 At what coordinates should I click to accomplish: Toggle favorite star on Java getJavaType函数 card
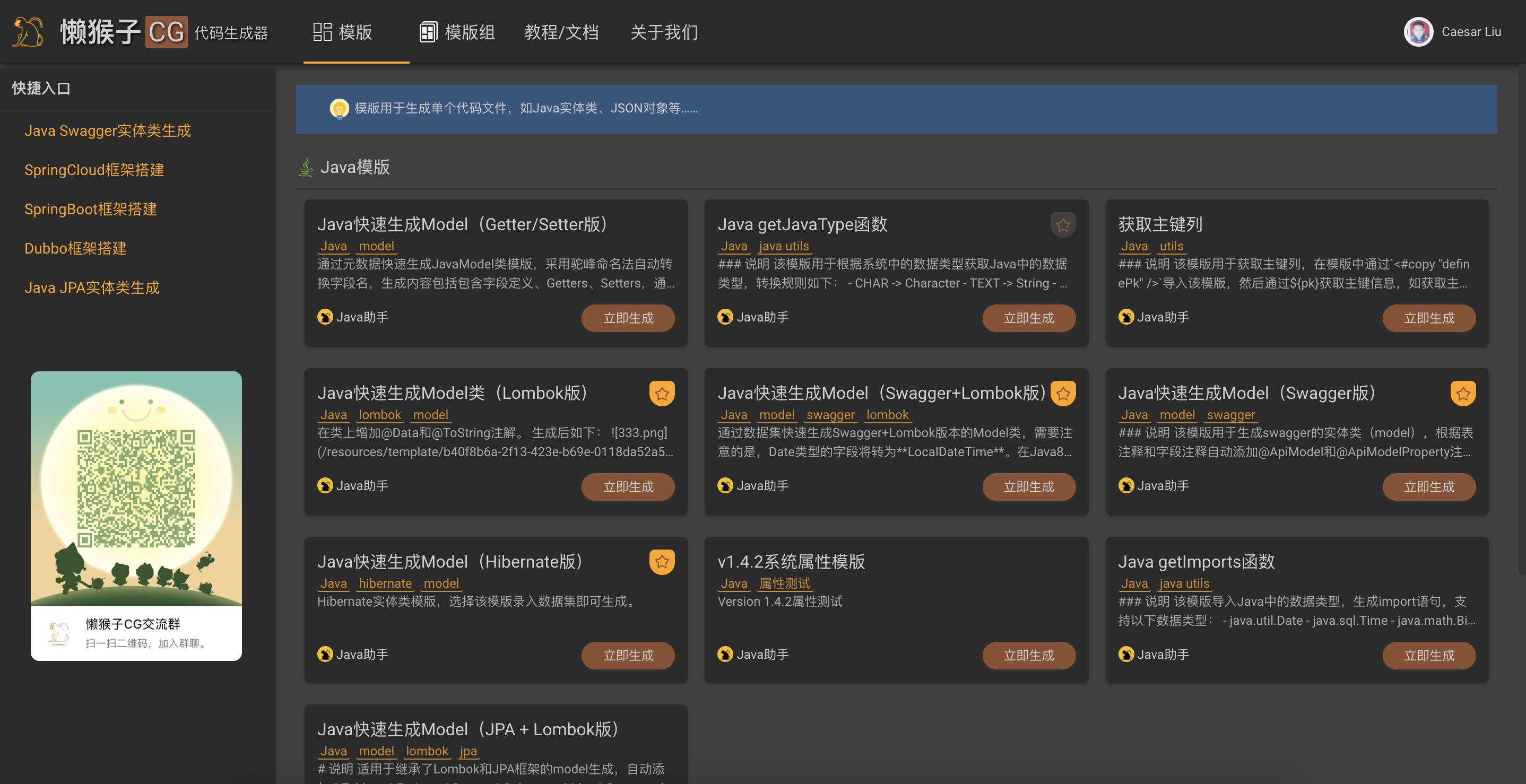point(1063,225)
